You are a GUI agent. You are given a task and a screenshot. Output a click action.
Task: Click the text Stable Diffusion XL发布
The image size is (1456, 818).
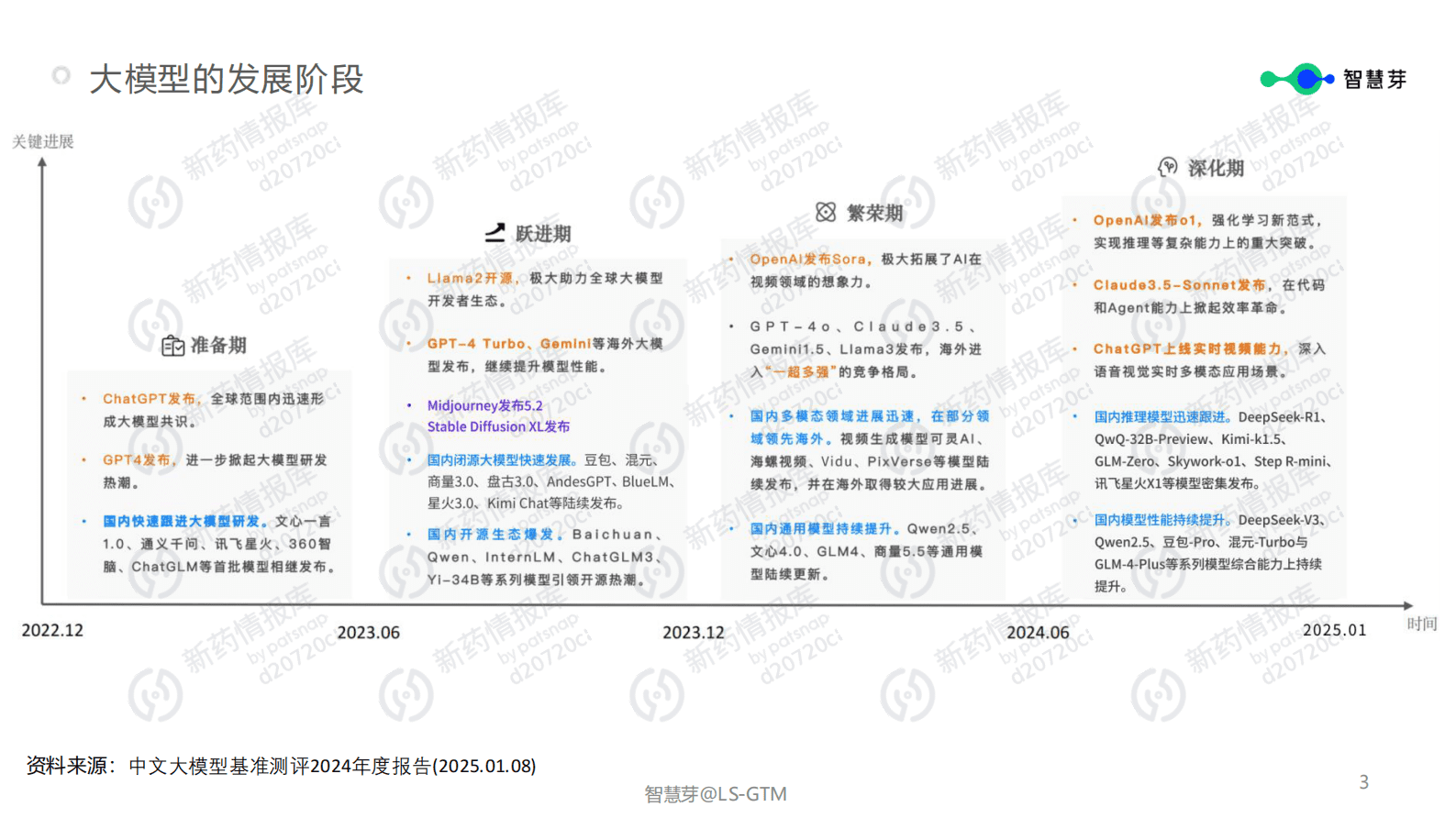[x=498, y=426]
